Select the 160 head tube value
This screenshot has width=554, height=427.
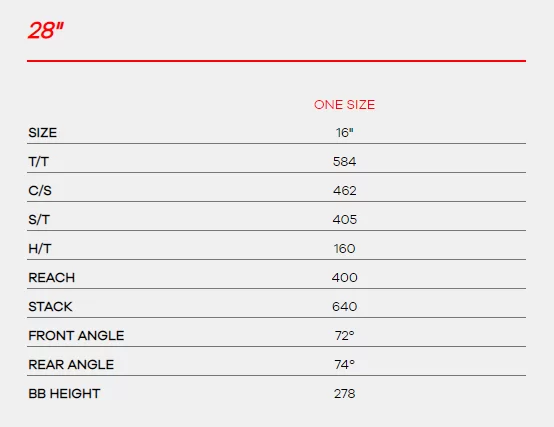click(x=344, y=249)
